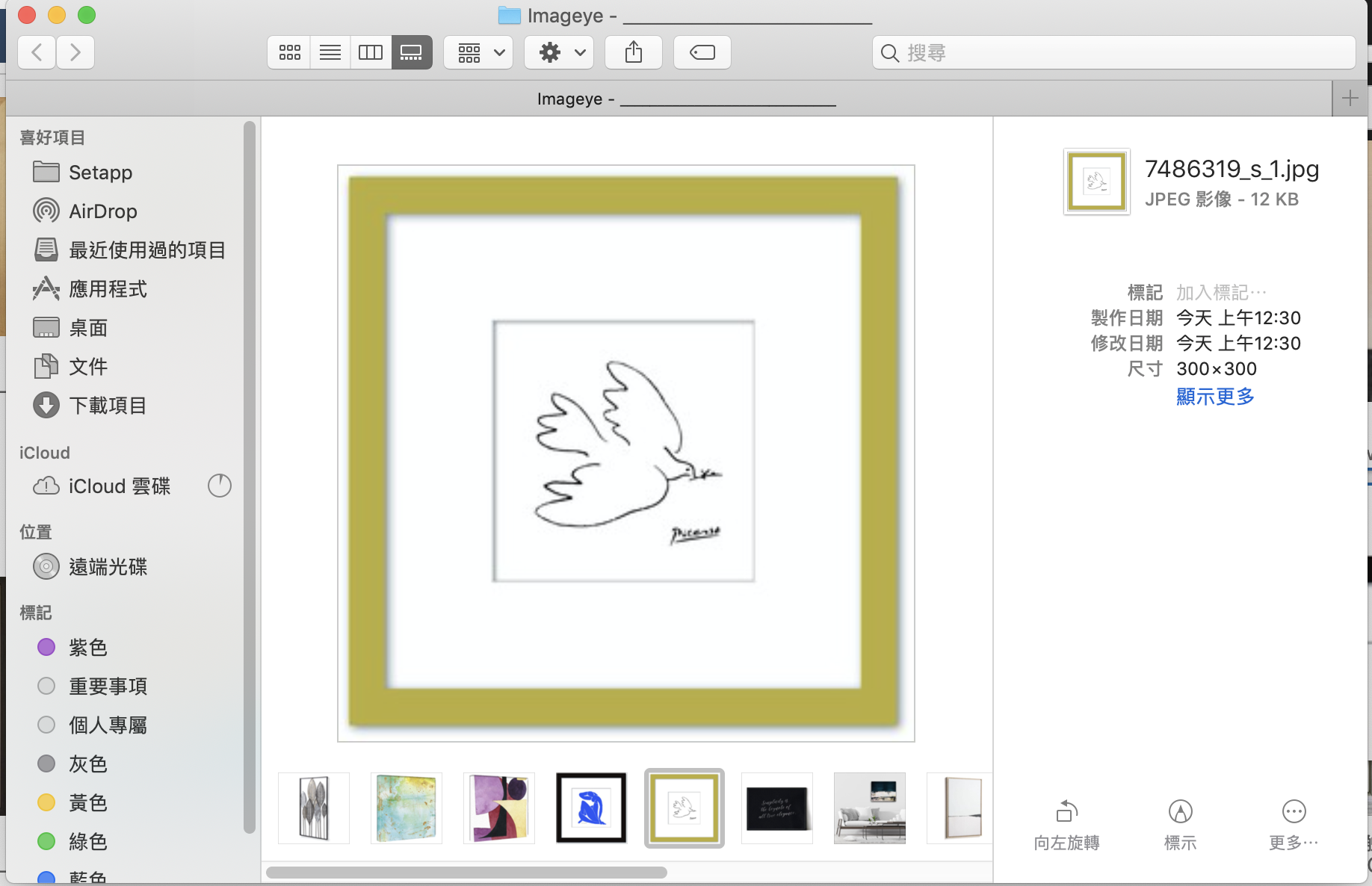The image size is (1372, 886).
Task: Focus the search field
Action: coord(1113,52)
